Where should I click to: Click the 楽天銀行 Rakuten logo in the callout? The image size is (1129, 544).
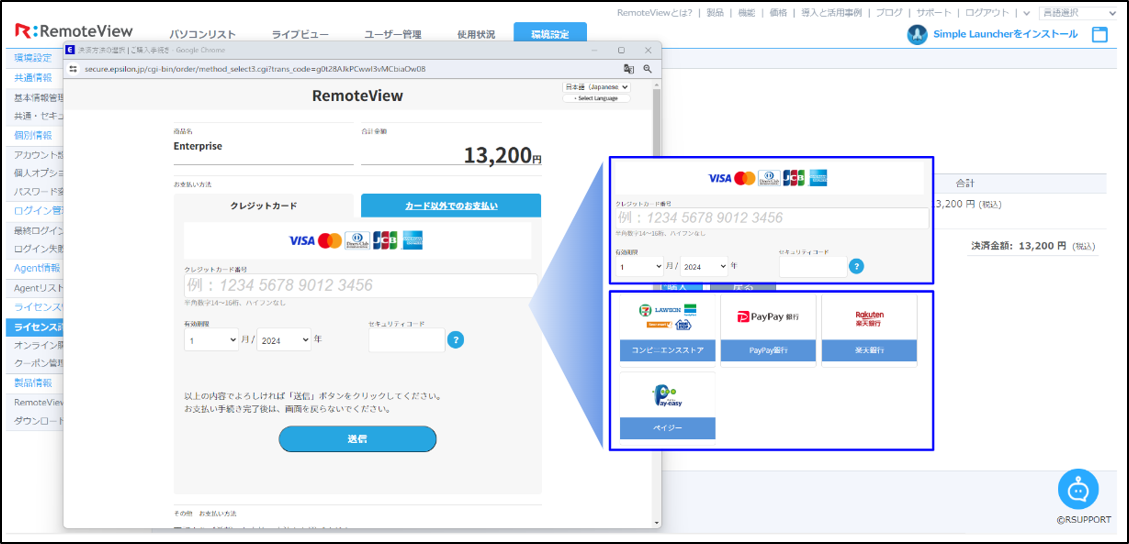tap(869, 318)
